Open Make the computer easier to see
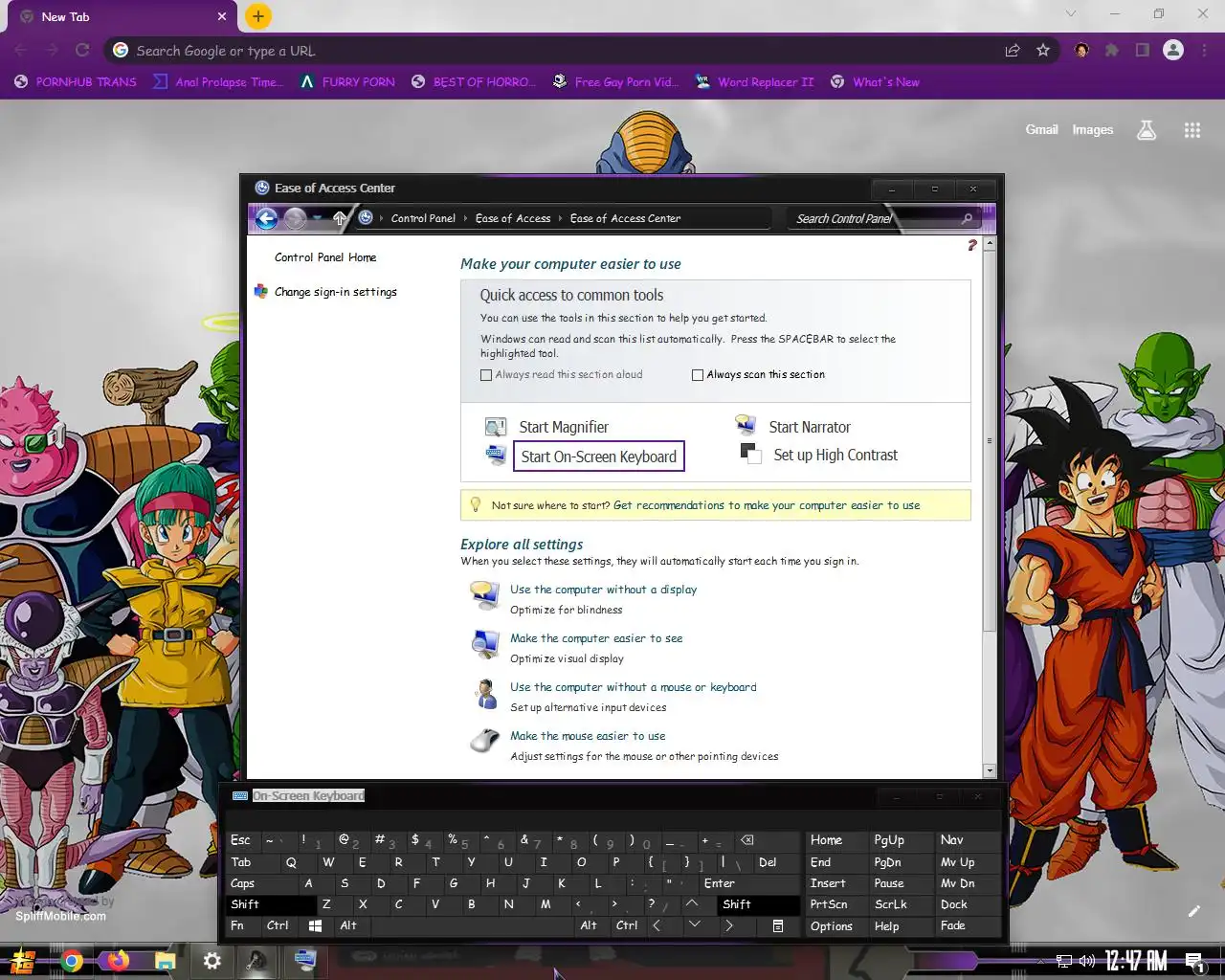Viewport: 1225px width, 980px height. coord(596,638)
